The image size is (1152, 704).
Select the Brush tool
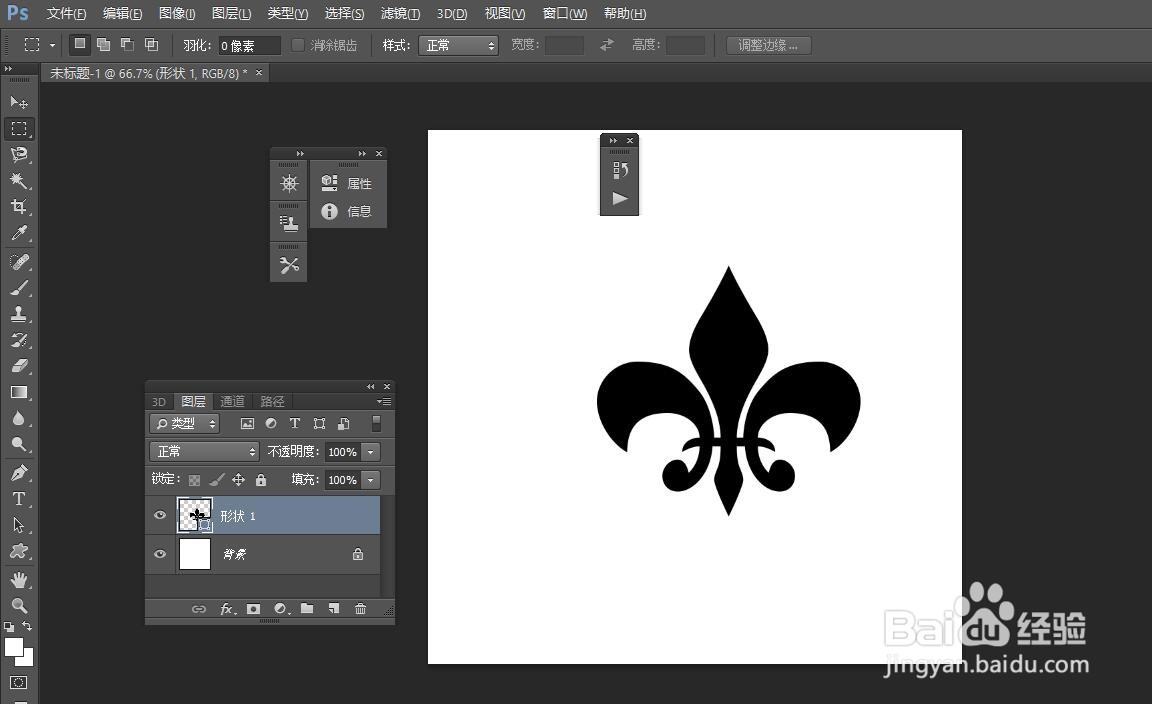click(x=19, y=287)
